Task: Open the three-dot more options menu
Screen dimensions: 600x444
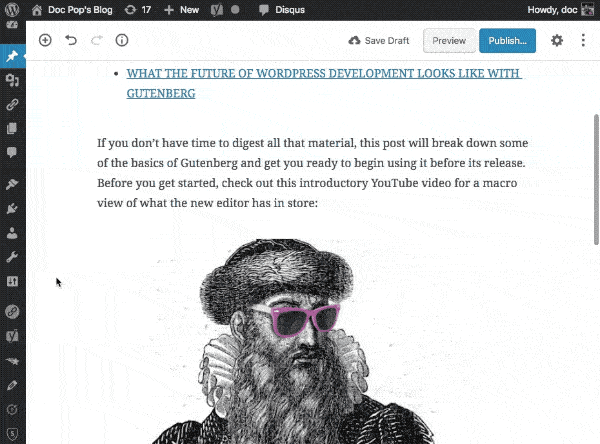Action: coord(583,41)
